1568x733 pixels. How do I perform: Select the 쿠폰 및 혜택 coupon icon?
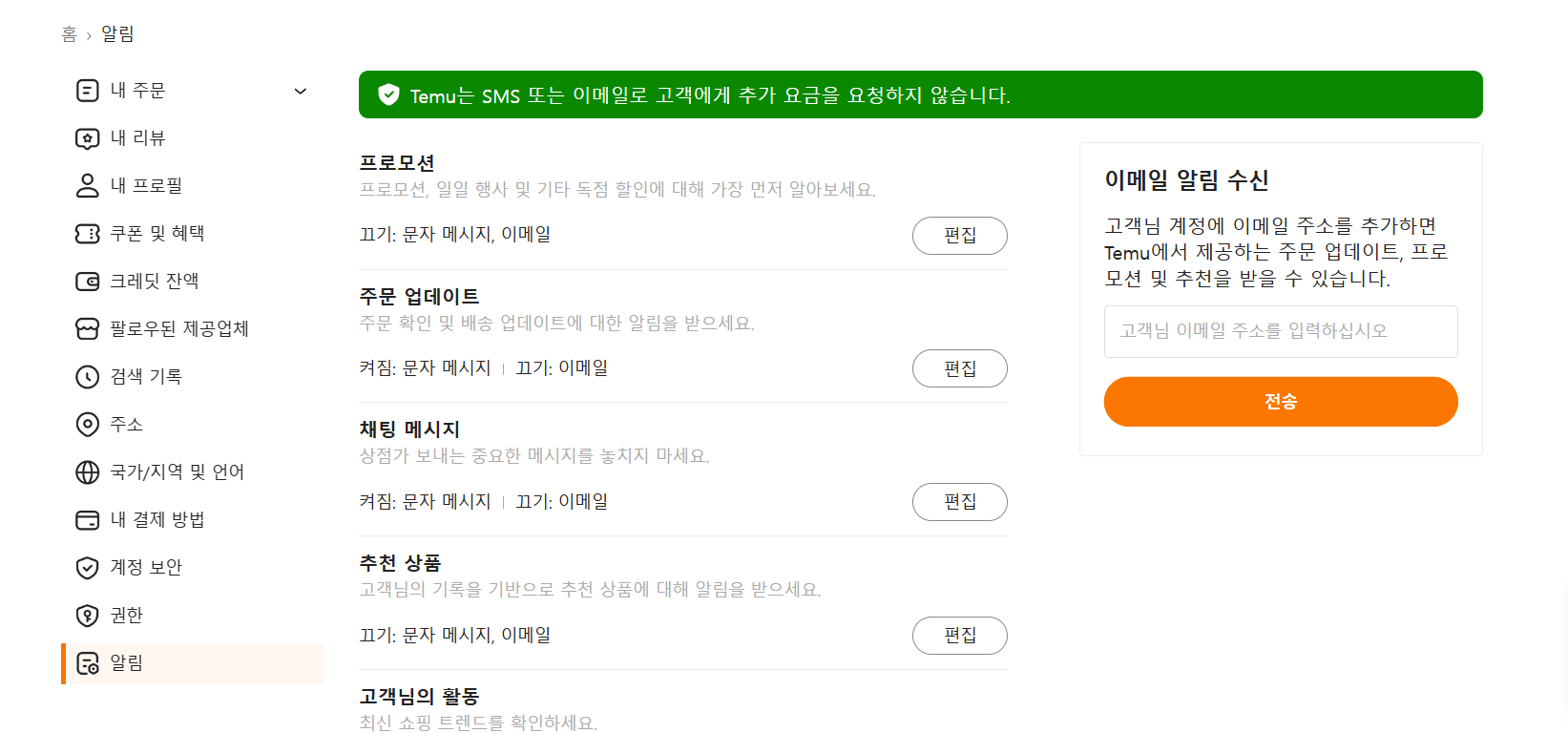[x=87, y=233]
